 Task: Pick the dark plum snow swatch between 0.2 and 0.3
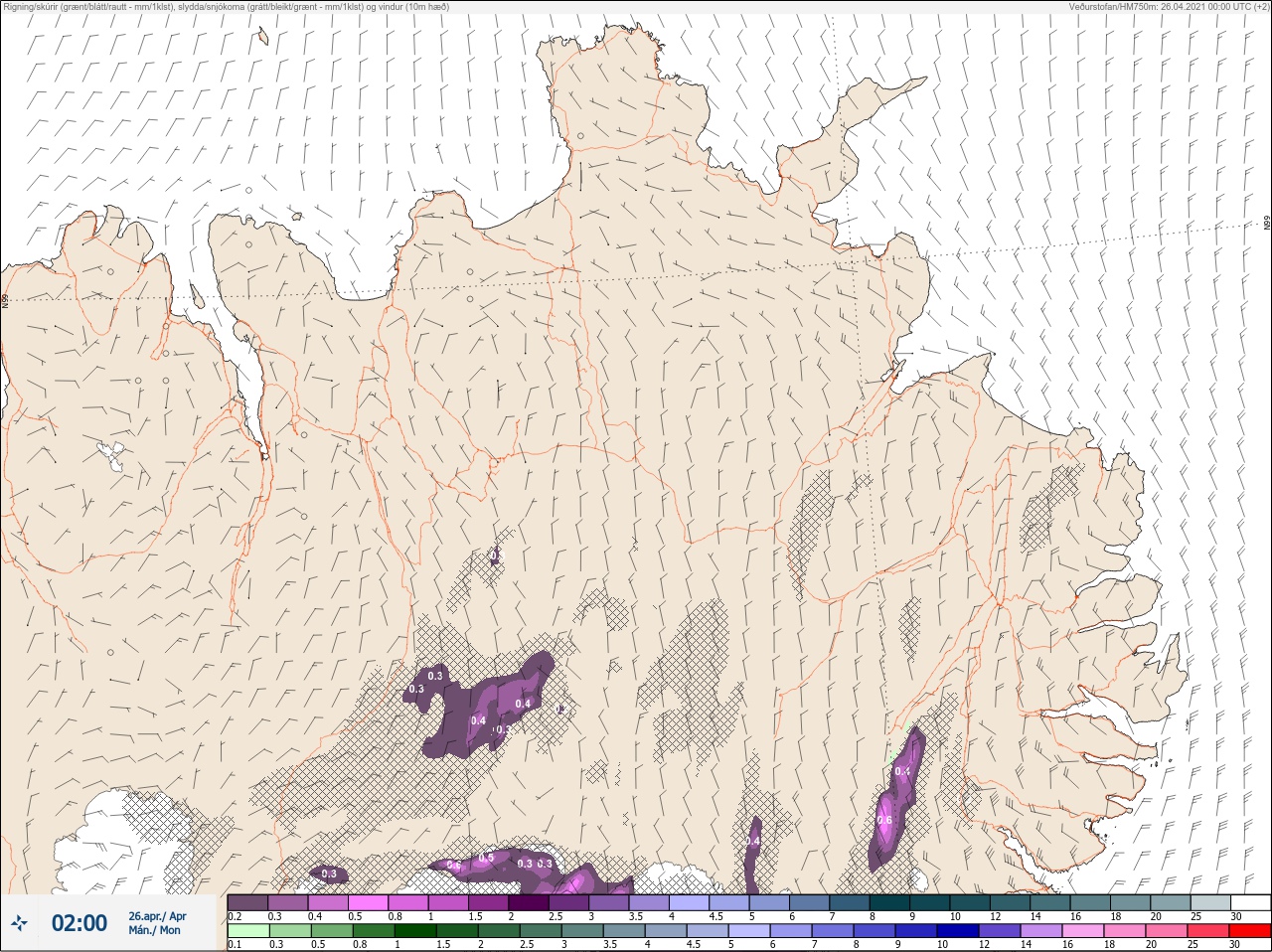click(x=248, y=902)
